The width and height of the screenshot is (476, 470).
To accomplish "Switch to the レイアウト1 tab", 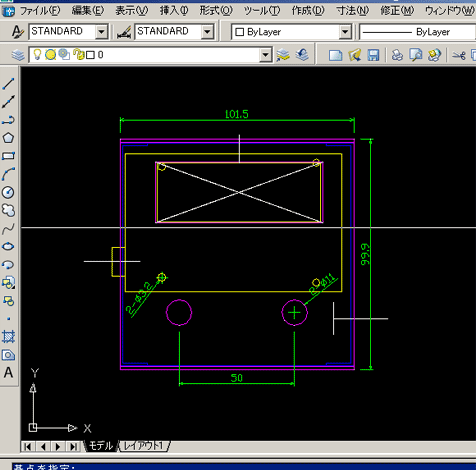I will (x=144, y=446).
